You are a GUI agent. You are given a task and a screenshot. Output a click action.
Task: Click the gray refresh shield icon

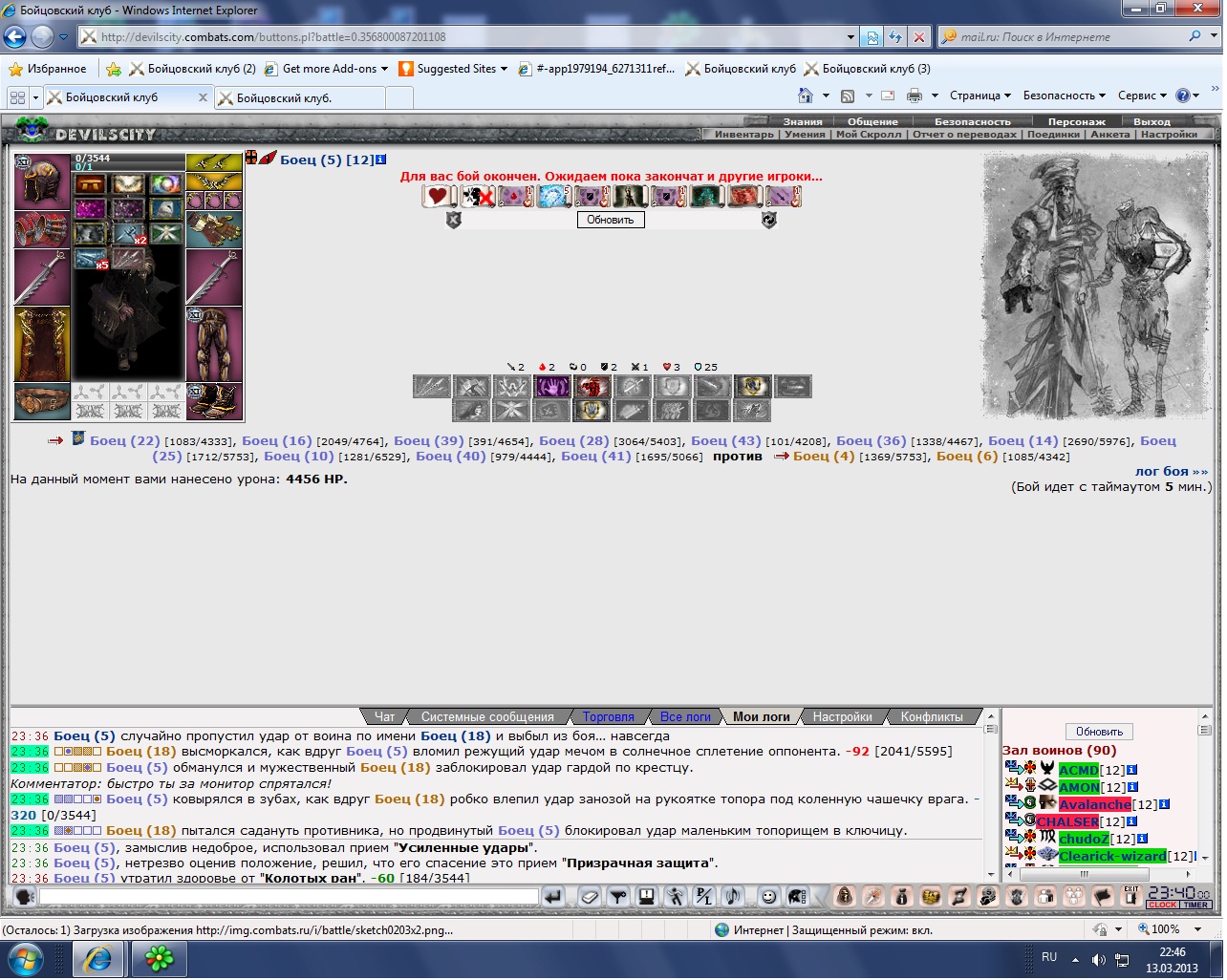click(768, 220)
